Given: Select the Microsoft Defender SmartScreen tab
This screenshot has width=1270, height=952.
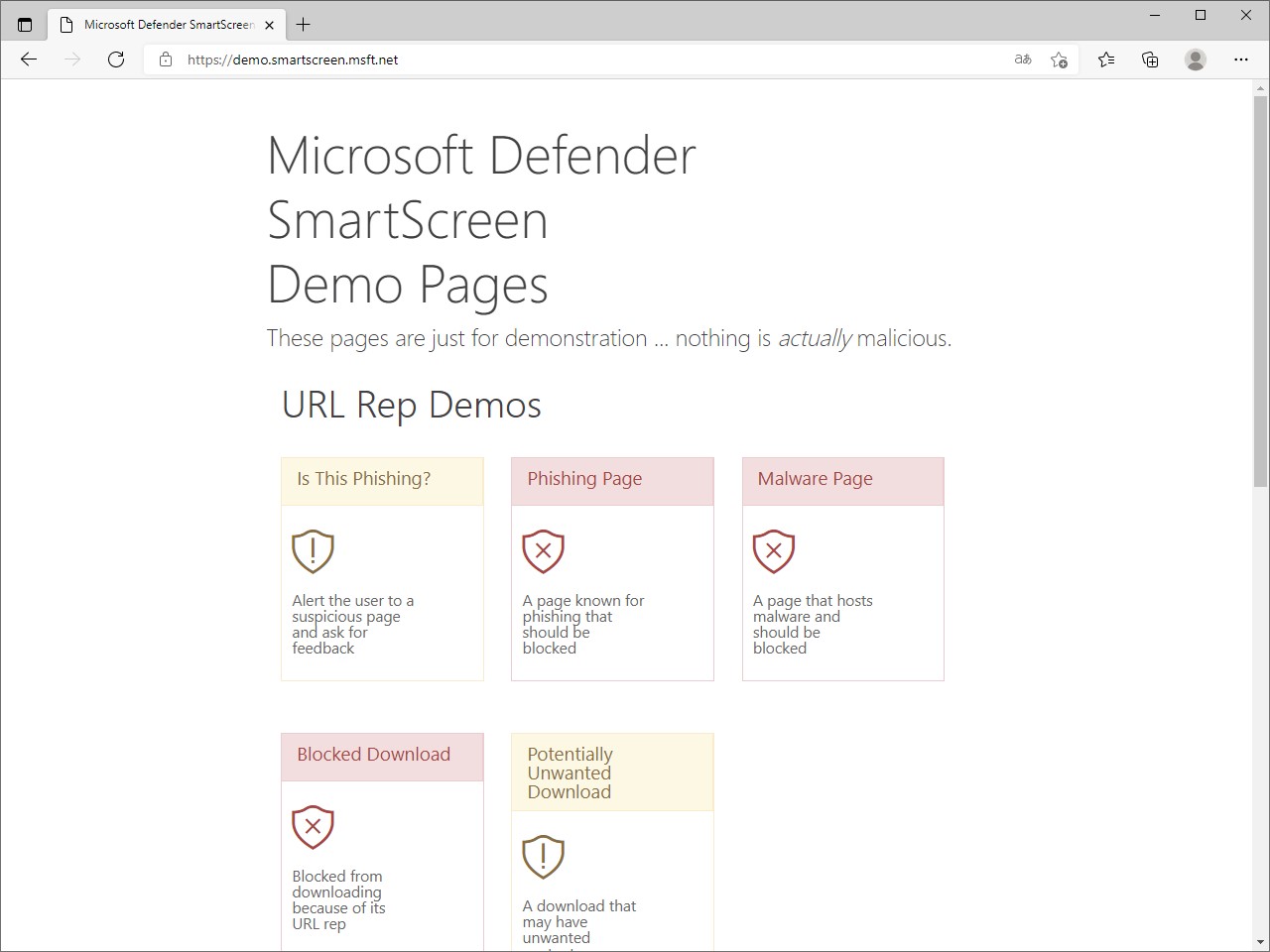Looking at the screenshot, I should coord(164,25).
